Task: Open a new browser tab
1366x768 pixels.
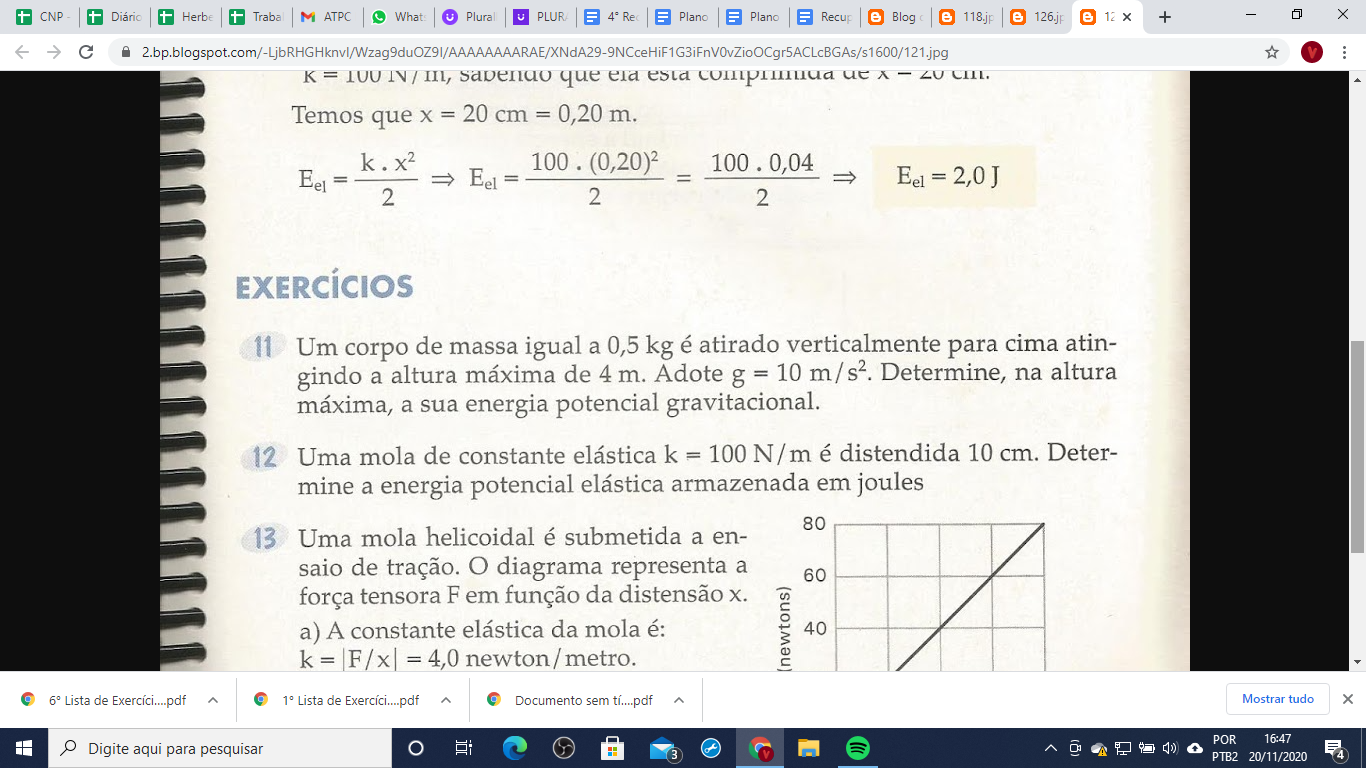Action: tap(1164, 17)
